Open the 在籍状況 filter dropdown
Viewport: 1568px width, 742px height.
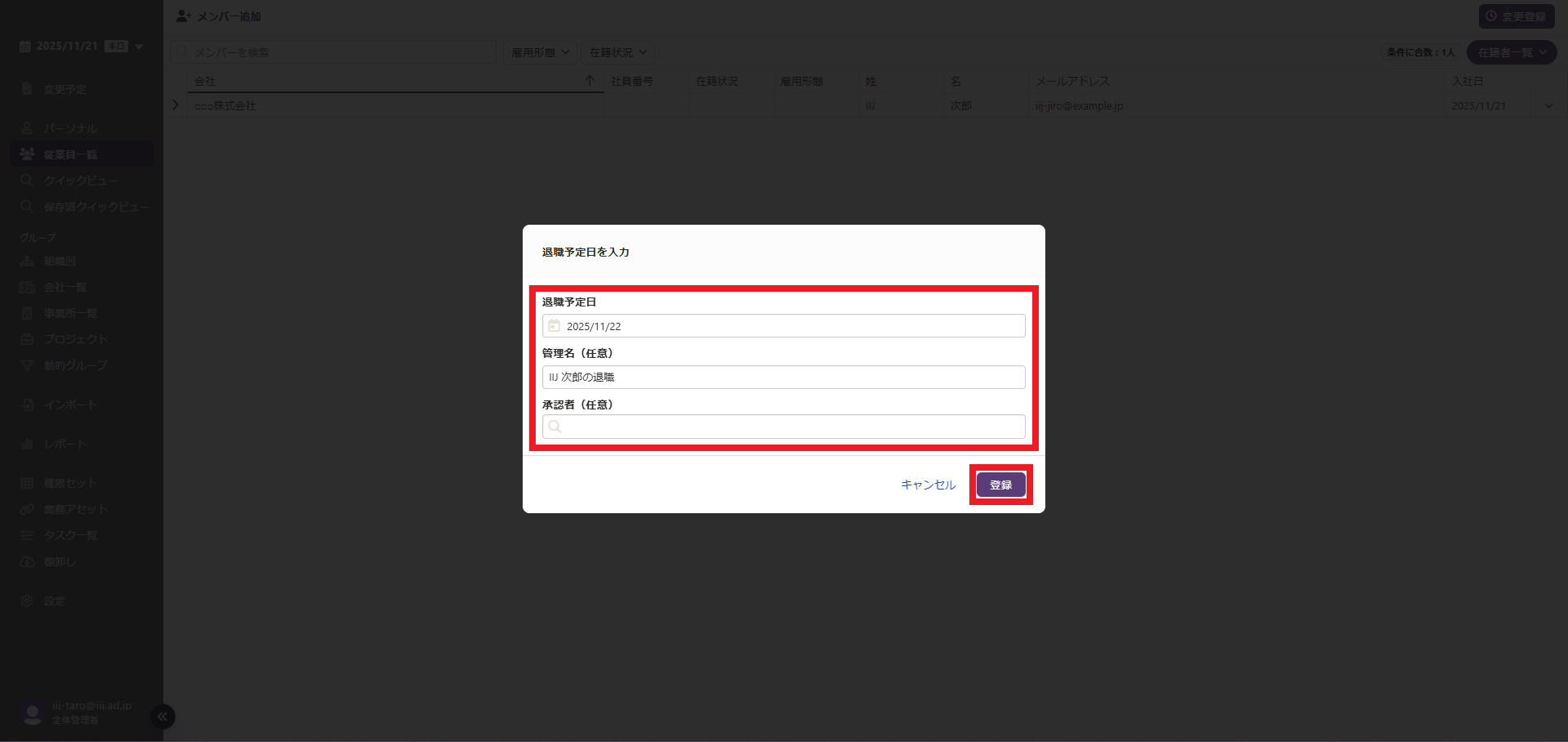coord(618,52)
